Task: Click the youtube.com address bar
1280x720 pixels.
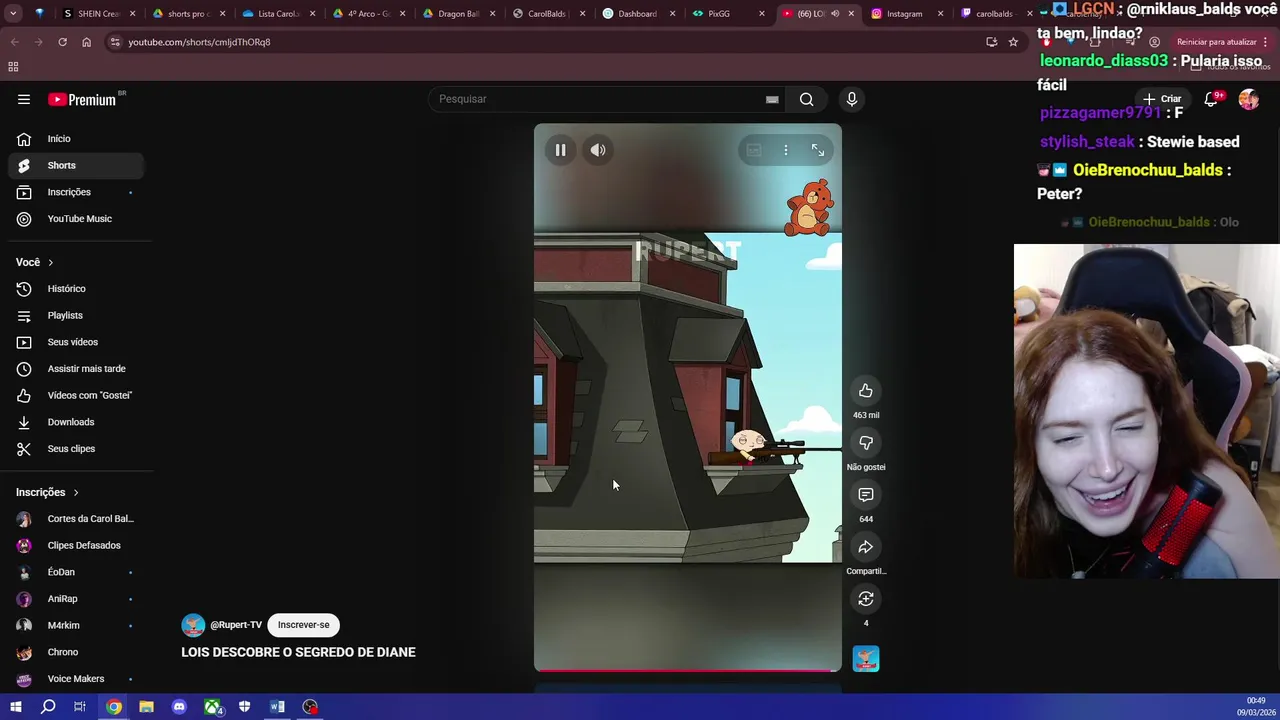Action: (540, 42)
